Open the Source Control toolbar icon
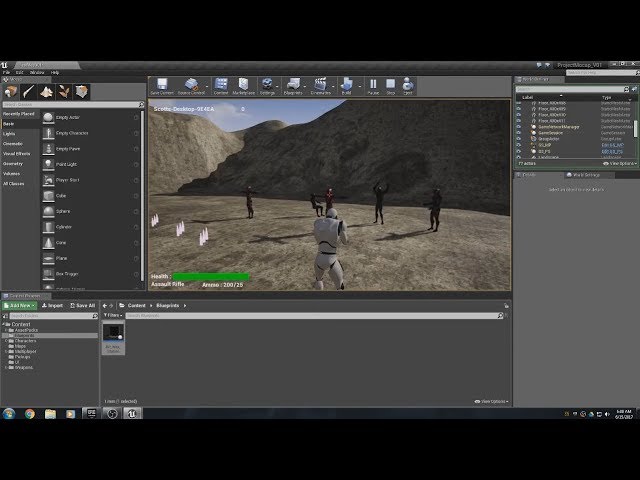Image resolution: width=640 pixels, height=480 pixels. click(191, 86)
